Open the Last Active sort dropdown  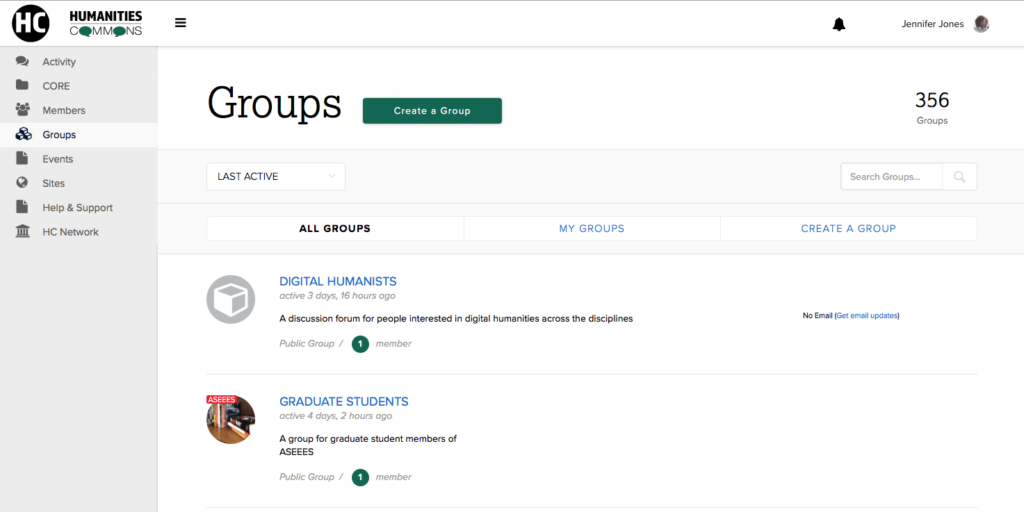(x=275, y=177)
